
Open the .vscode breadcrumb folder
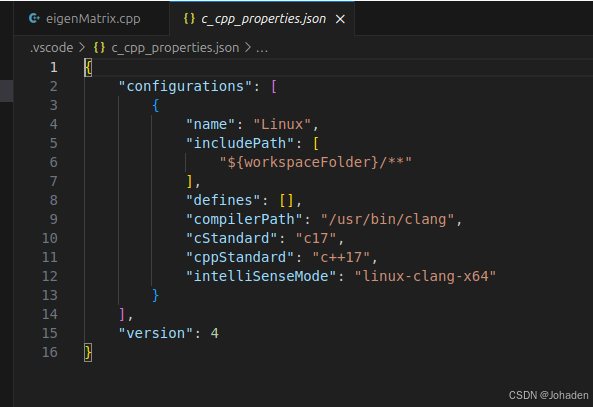coord(51,48)
